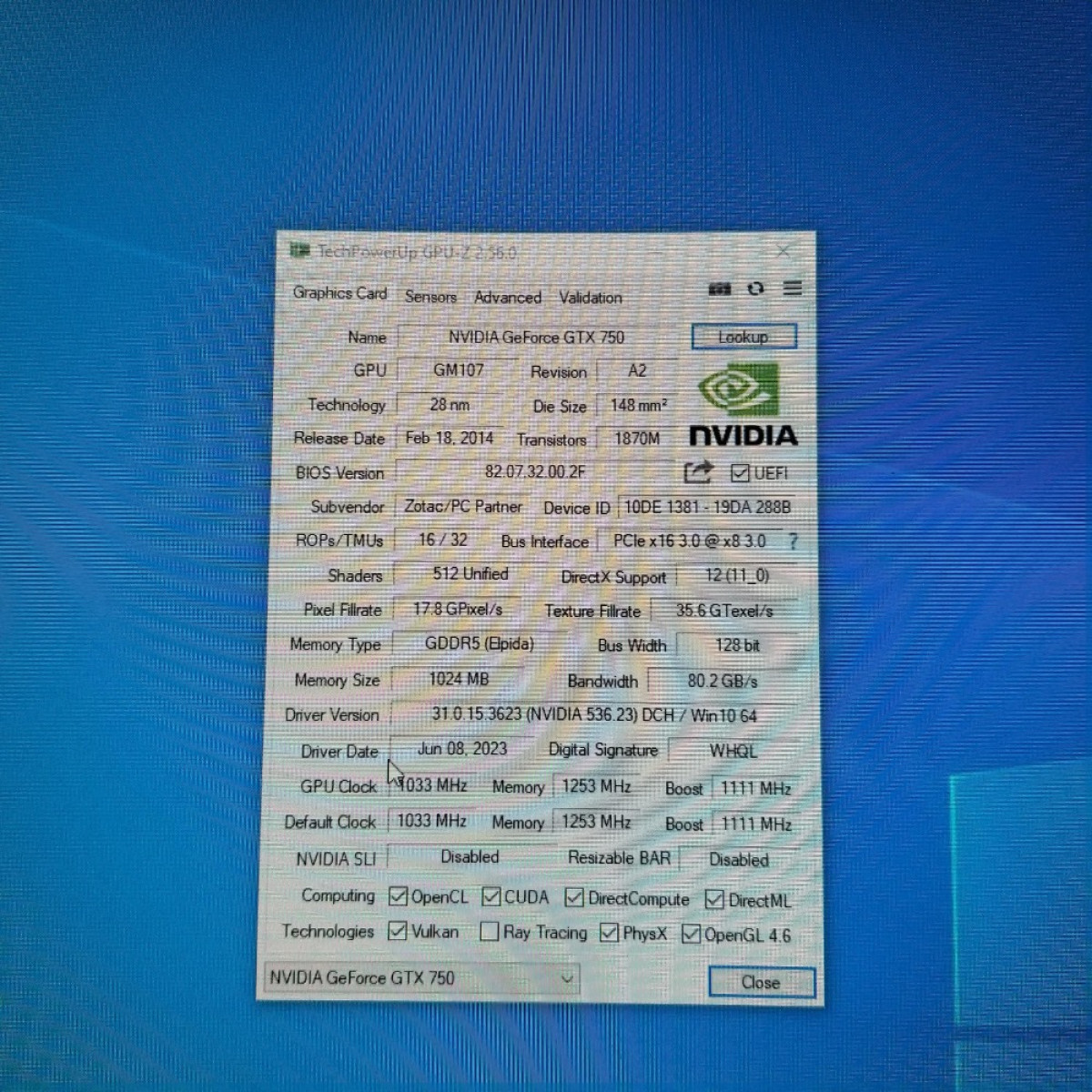This screenshot has height=1092, width=1092.
Task: Open the GPU-Z hamburger menu
Action: (793, 288)
